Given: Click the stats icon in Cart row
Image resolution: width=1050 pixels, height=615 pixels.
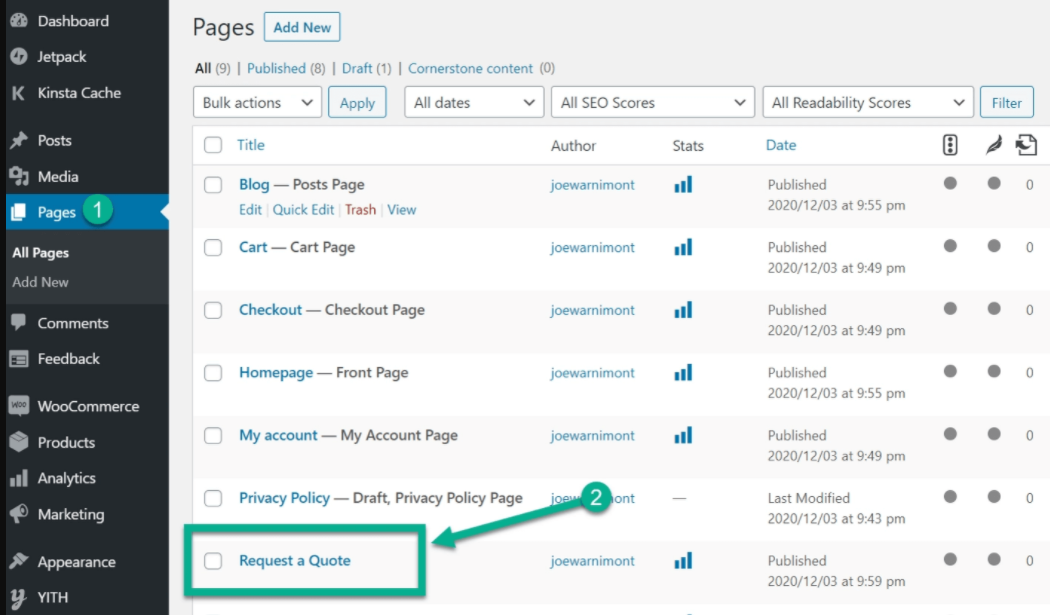Looking at the screenshot, I should pos(683,248).
